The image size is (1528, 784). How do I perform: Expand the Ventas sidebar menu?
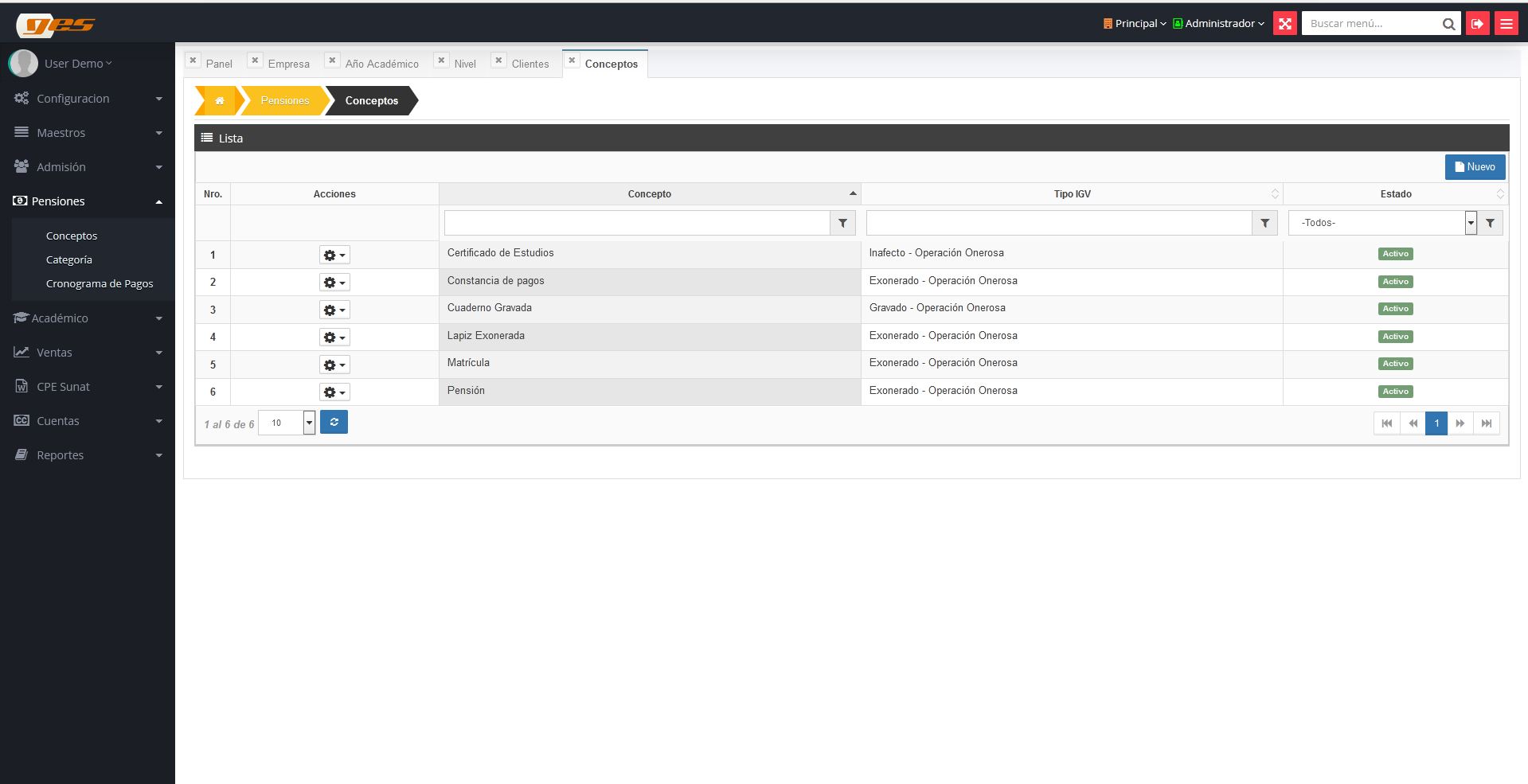[x=88, y=353]
